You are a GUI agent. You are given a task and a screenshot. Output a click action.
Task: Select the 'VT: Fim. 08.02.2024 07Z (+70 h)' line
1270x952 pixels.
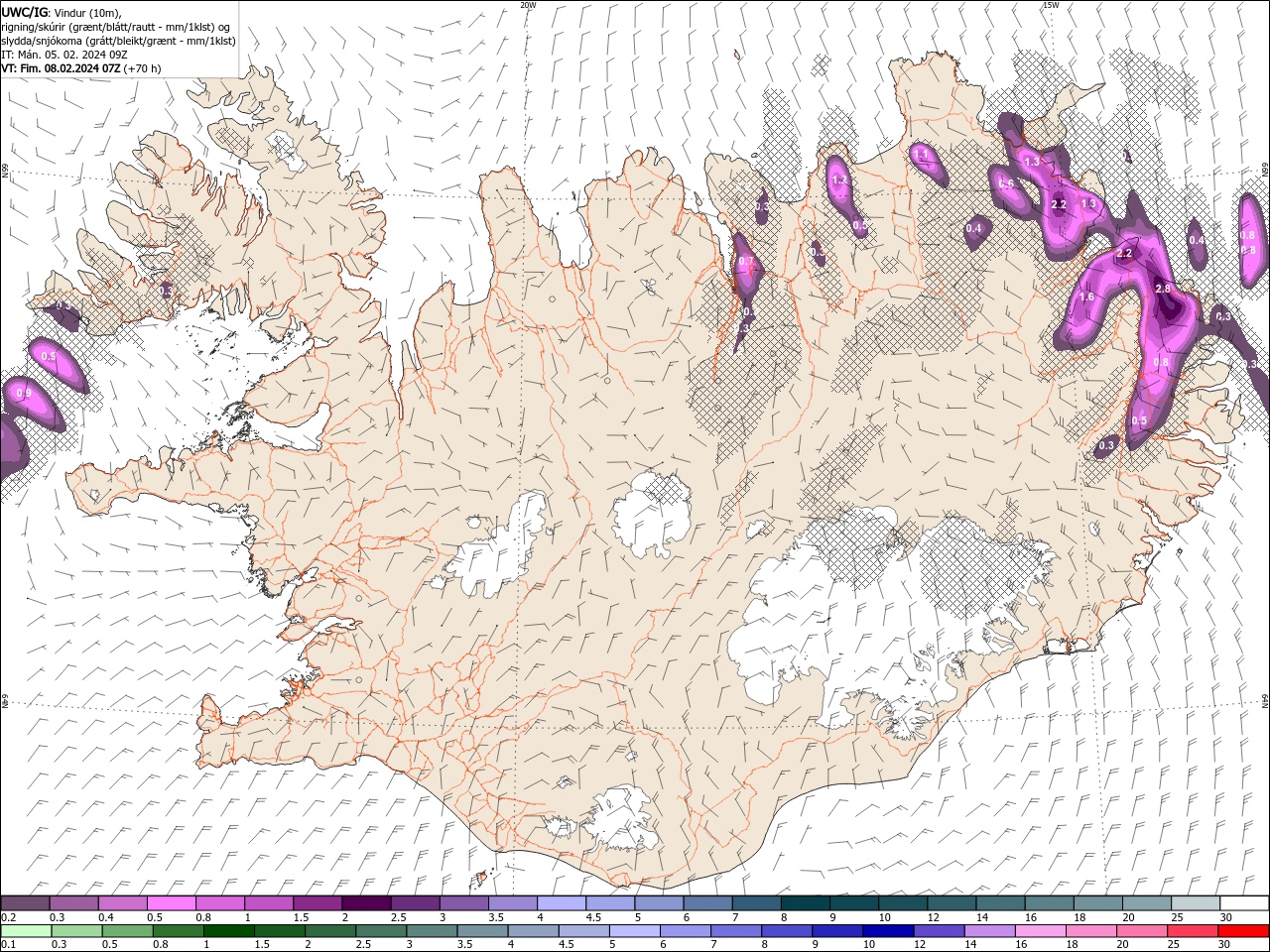click(81, 68)
